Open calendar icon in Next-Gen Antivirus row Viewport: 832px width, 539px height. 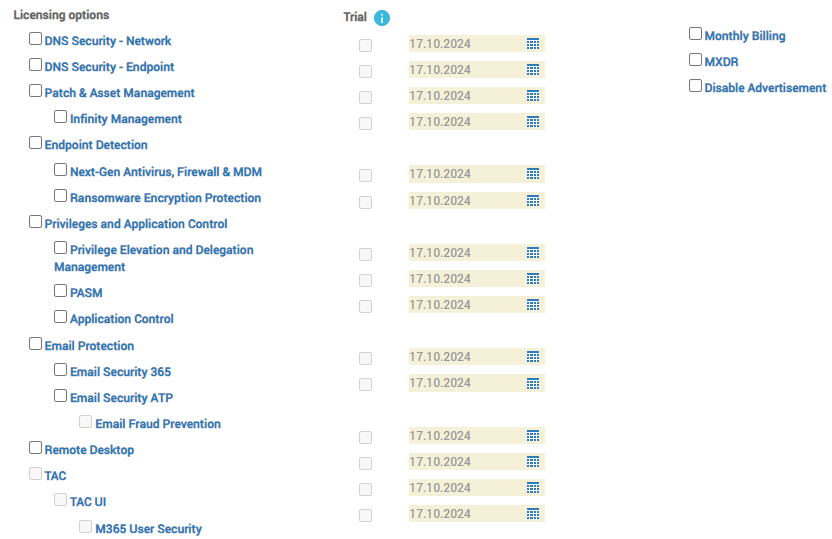pos(533,174)
